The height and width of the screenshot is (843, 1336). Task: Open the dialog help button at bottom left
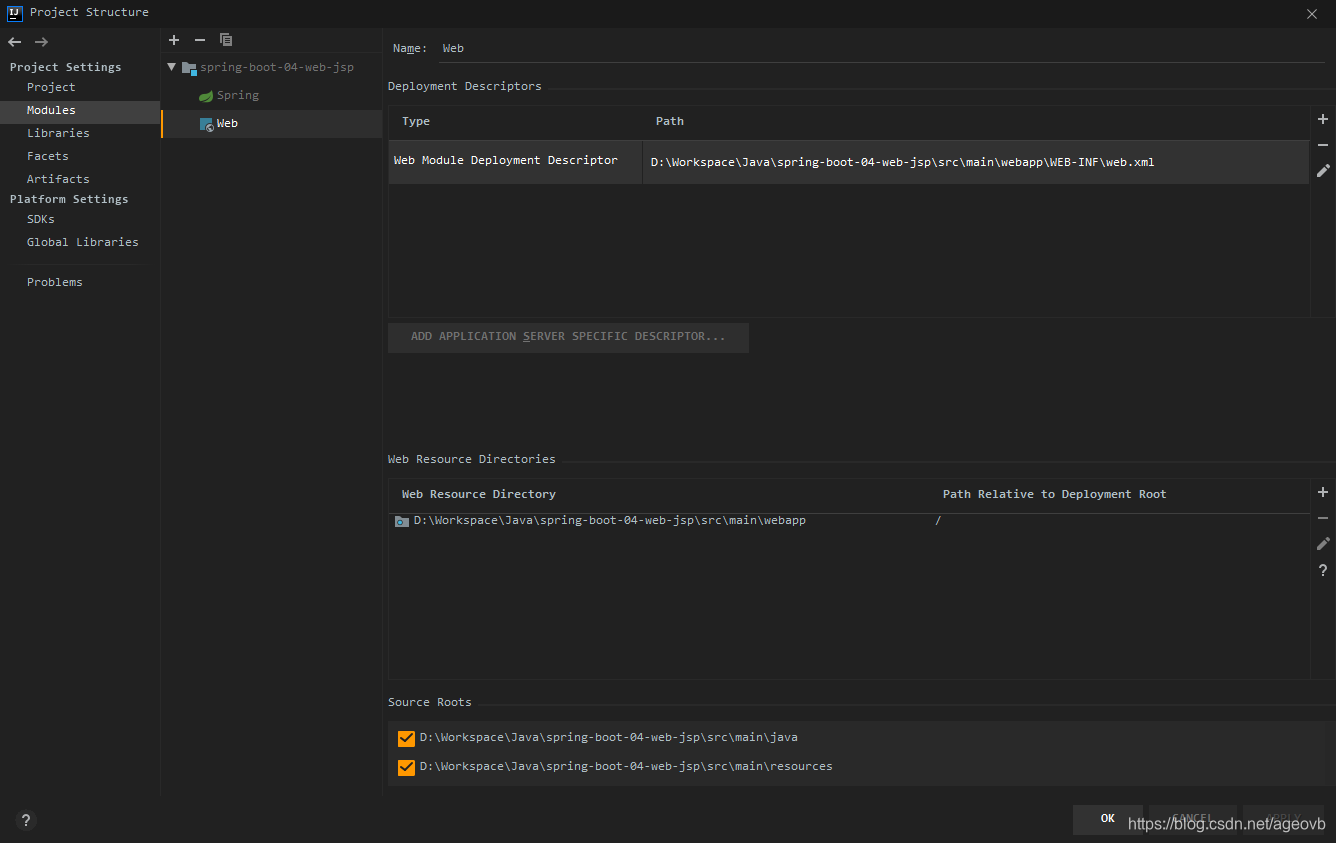(26, 821)
